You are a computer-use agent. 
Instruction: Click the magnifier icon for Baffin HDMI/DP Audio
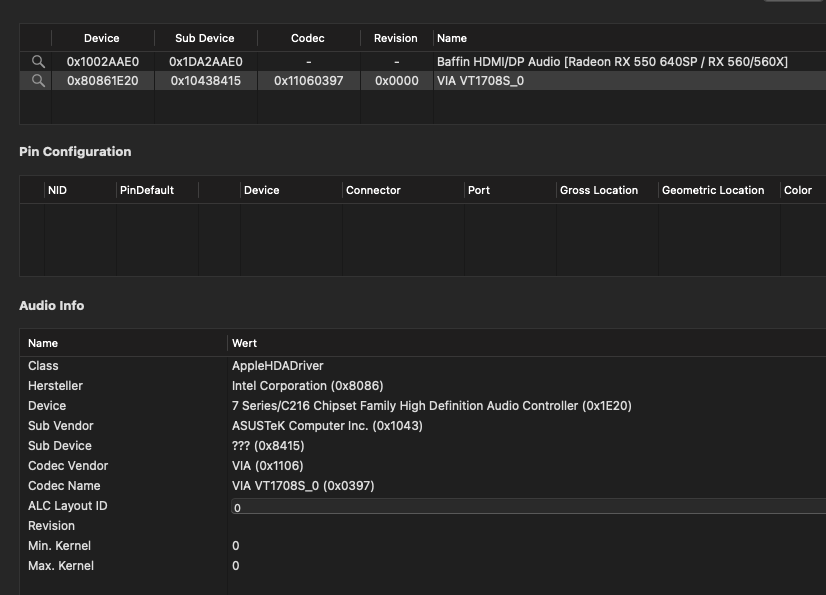[x=38, y=62]
